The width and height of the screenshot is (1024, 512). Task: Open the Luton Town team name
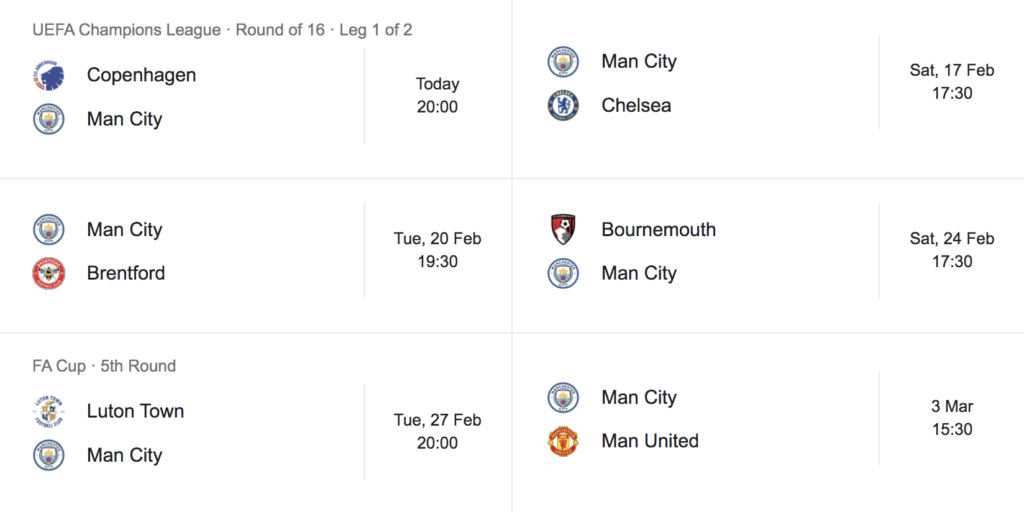[x=135, y=411]
